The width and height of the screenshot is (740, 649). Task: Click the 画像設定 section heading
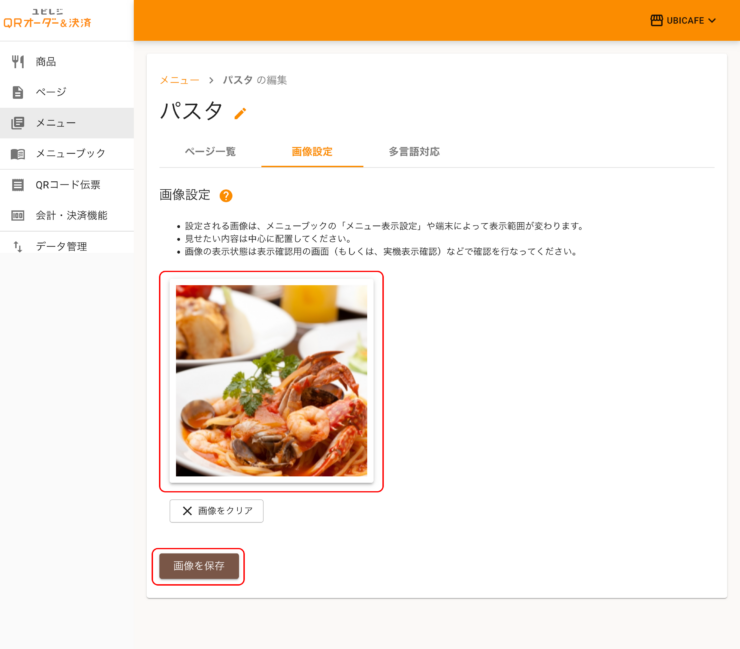coord(185,195)
